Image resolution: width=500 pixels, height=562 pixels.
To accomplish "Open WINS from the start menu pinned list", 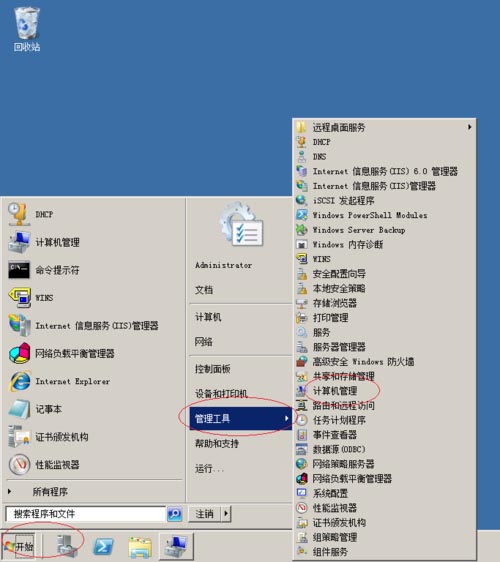I will (x=44, y=298).
